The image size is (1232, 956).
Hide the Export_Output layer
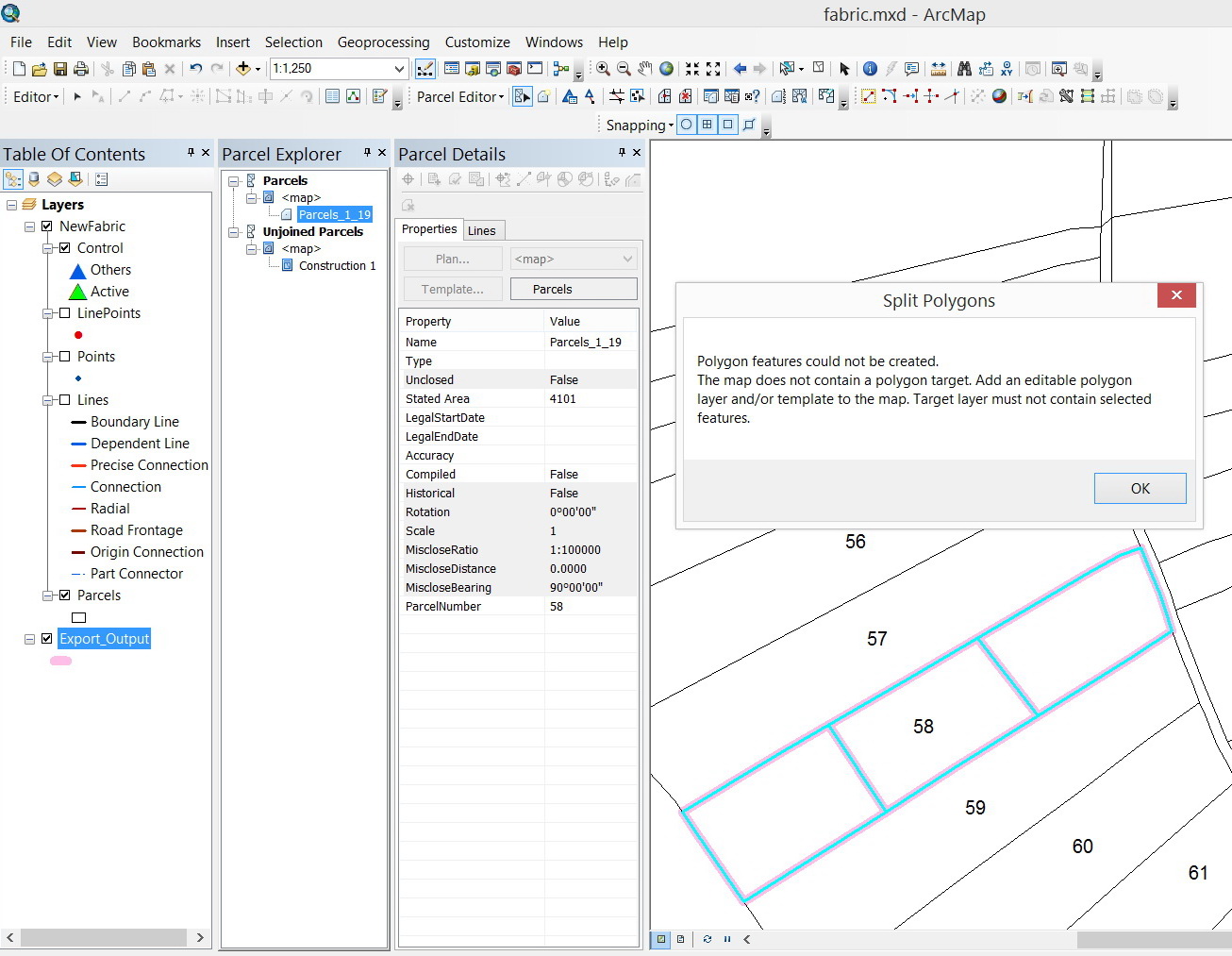point(47,639)
